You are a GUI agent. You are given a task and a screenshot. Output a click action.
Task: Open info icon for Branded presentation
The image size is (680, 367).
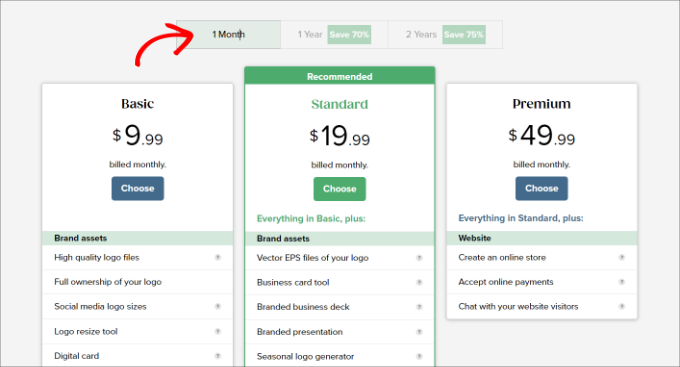click(x=419, y=332)
